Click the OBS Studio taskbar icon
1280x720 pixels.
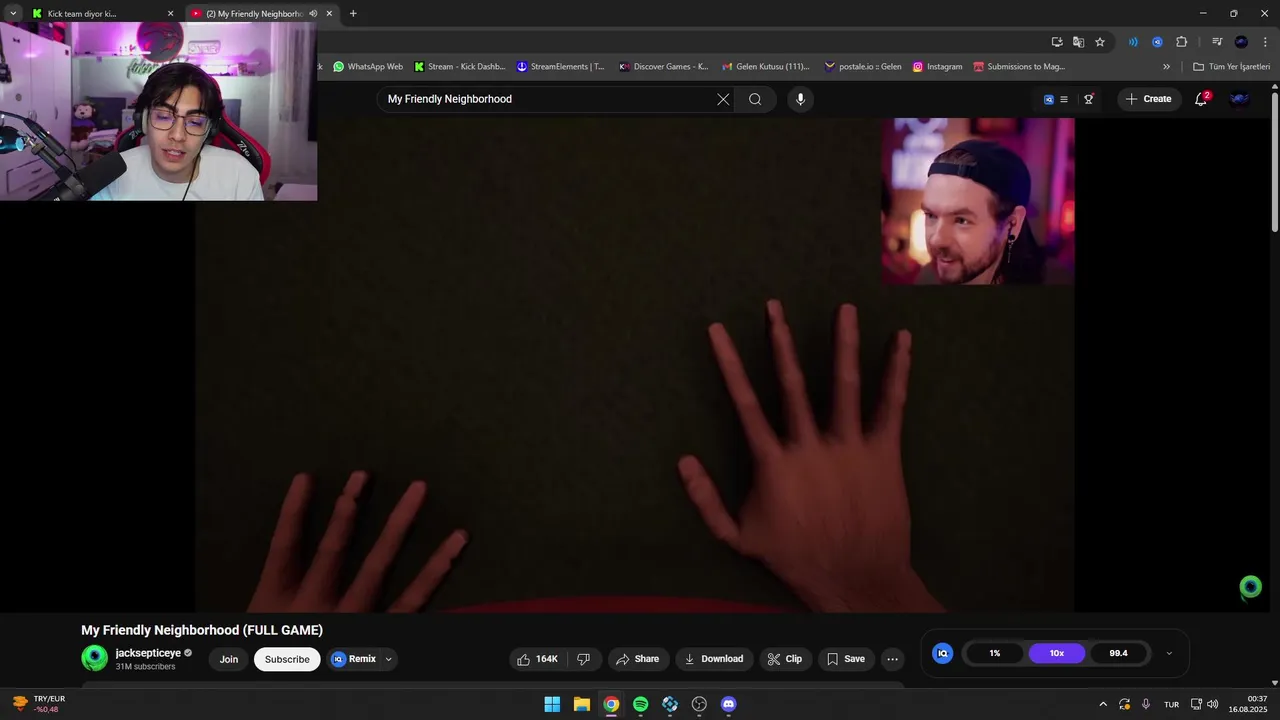pos(699,704)
